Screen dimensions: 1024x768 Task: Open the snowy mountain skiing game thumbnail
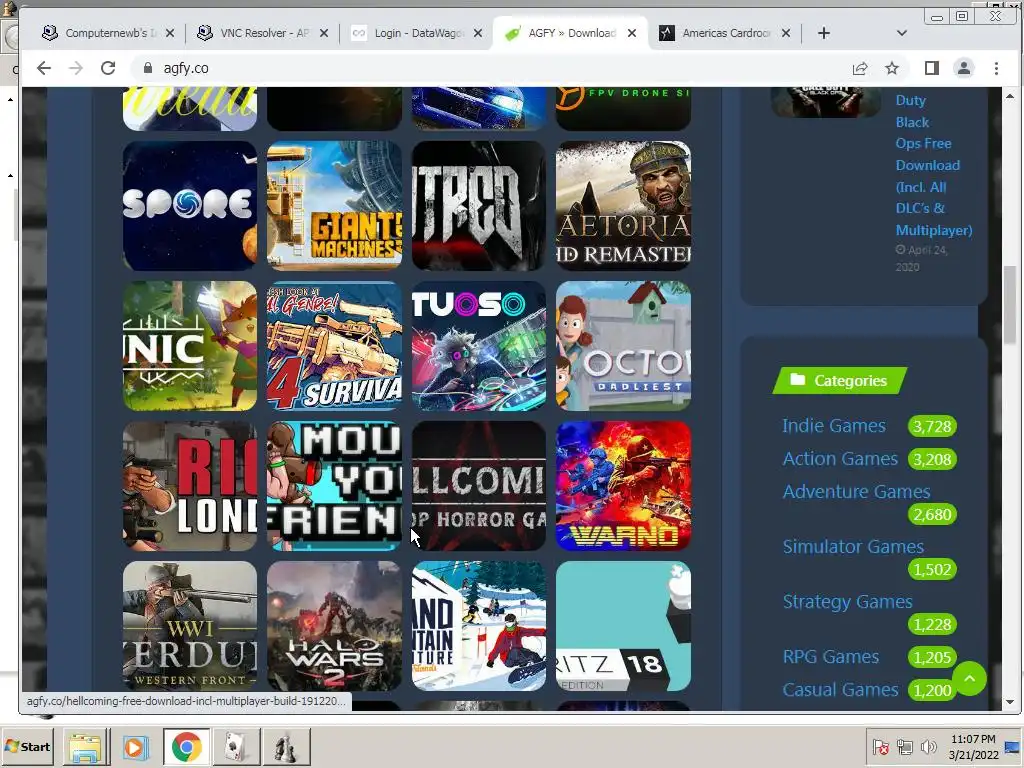[479, 626]
